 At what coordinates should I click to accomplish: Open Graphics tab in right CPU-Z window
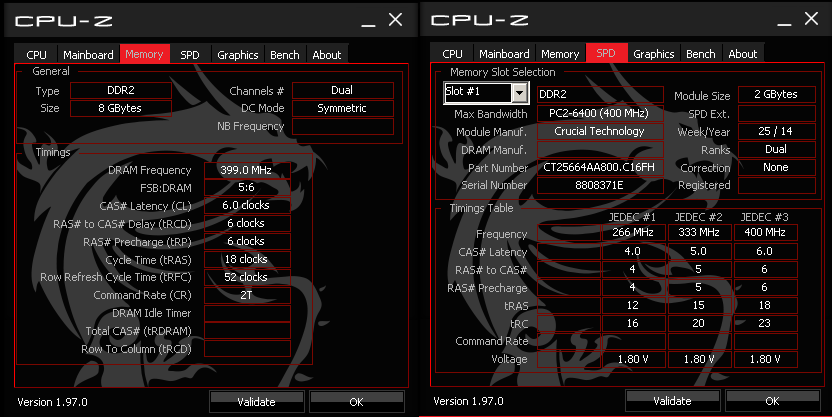[x=653, y=54]
